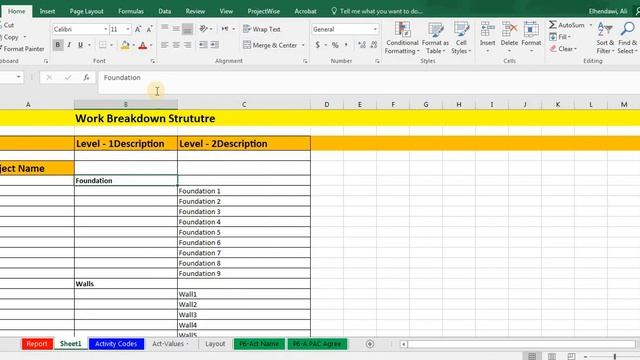640x360 pixels.
Task: Add a new sheet with plus icon
Action: (x=370, y=344)
